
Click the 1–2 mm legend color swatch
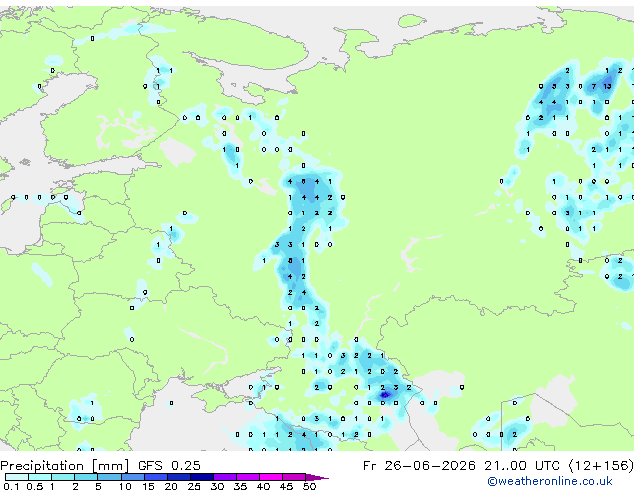63,477
